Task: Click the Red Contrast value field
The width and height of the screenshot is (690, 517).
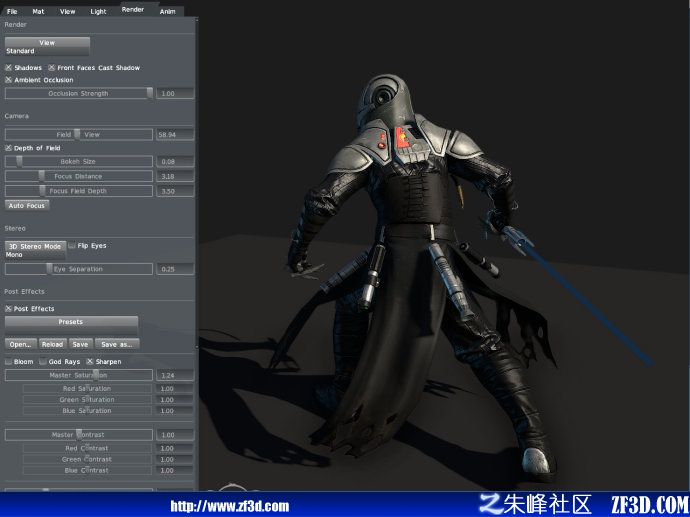Action: point(175,448)
